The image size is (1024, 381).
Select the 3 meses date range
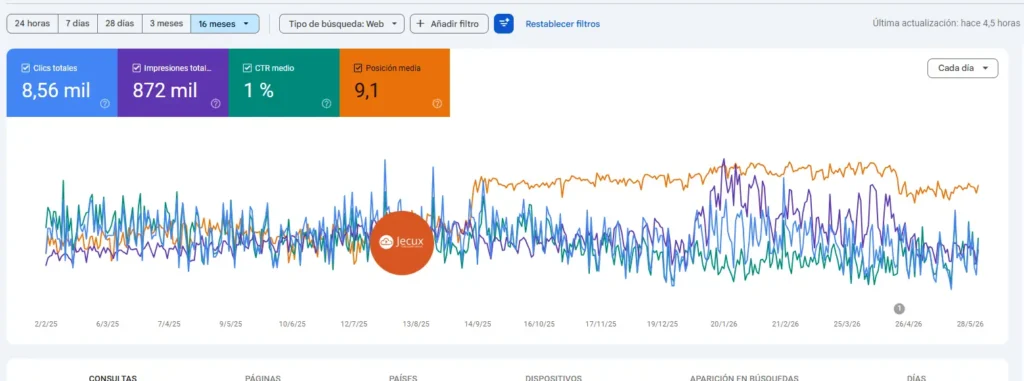(x=166, y=24)
